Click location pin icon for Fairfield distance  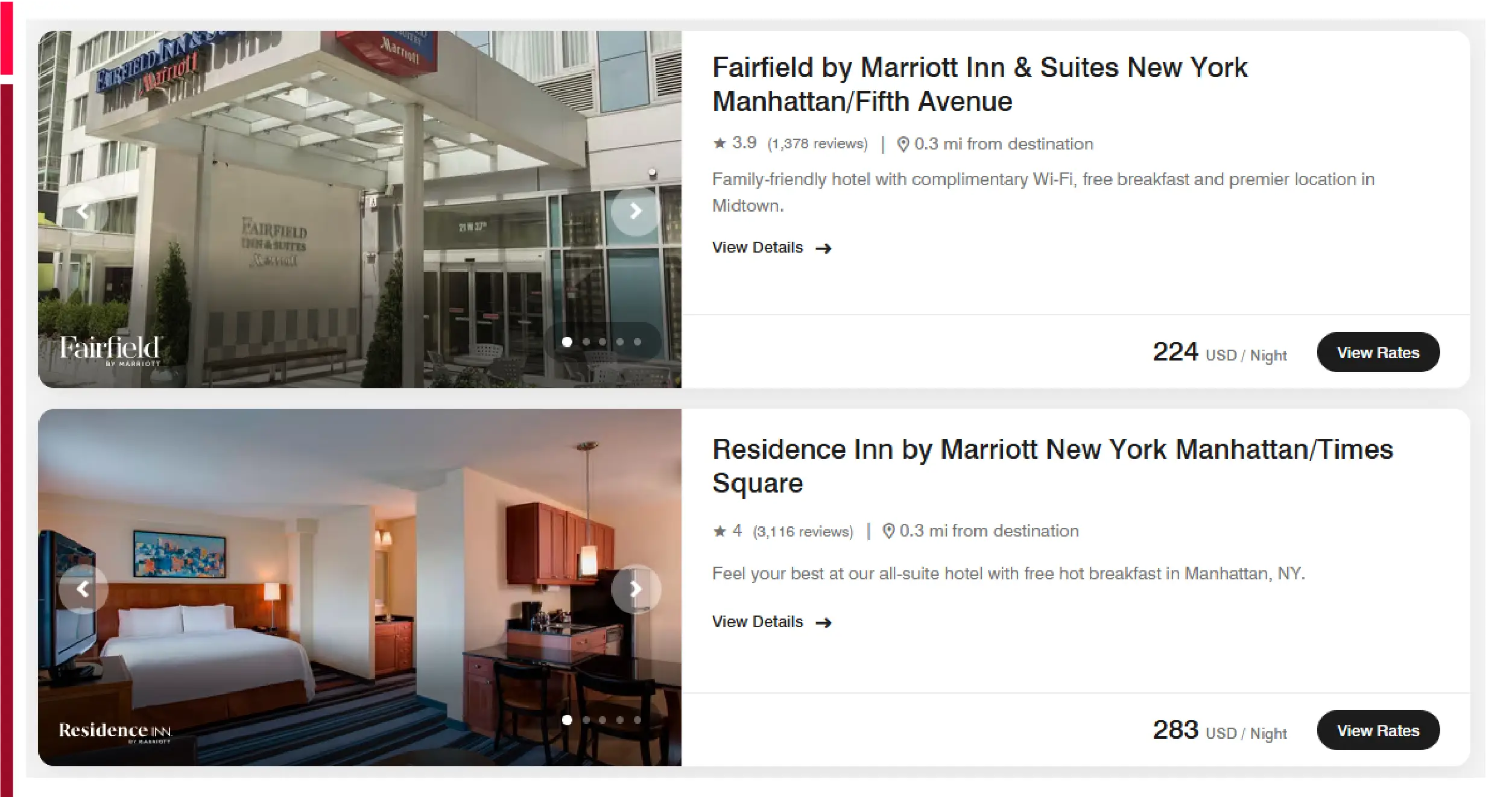(x=903, y=144)
